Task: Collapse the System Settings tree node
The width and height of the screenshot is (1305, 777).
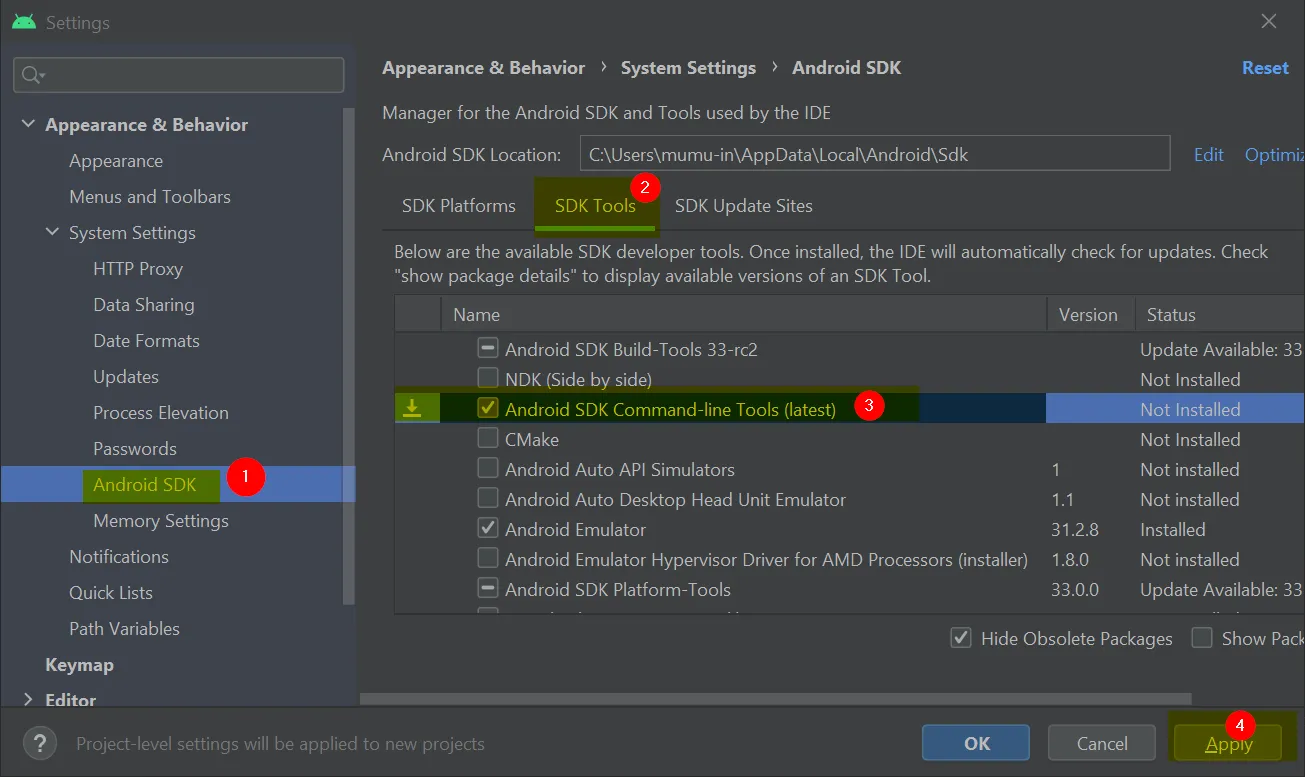Action: [x=52, y=233]
